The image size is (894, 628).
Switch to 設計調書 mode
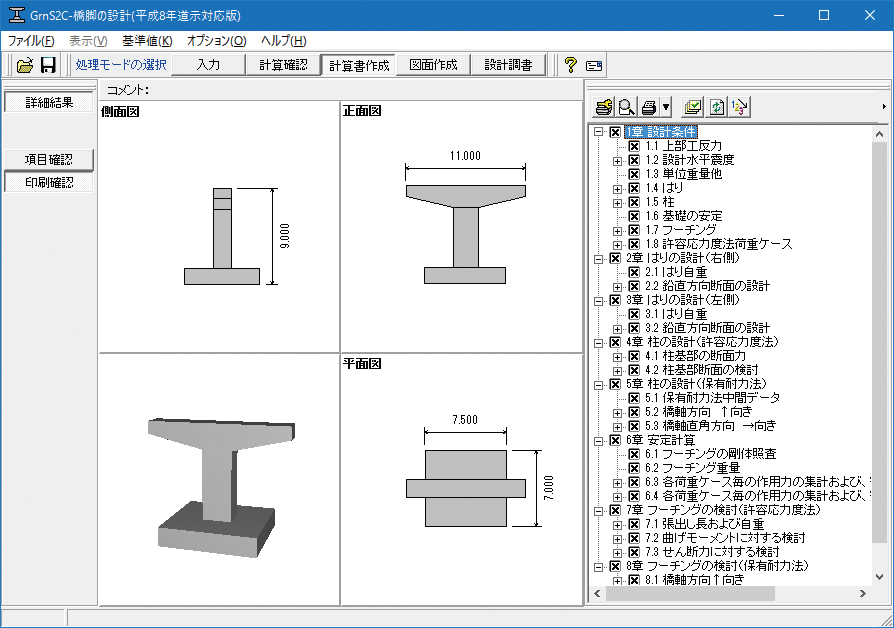tap(508, 65)
